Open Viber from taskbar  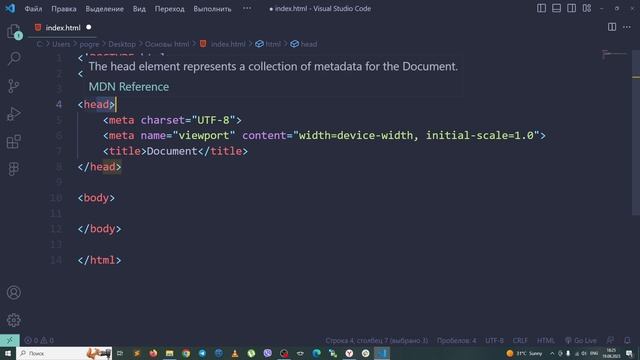click(267, 353)
